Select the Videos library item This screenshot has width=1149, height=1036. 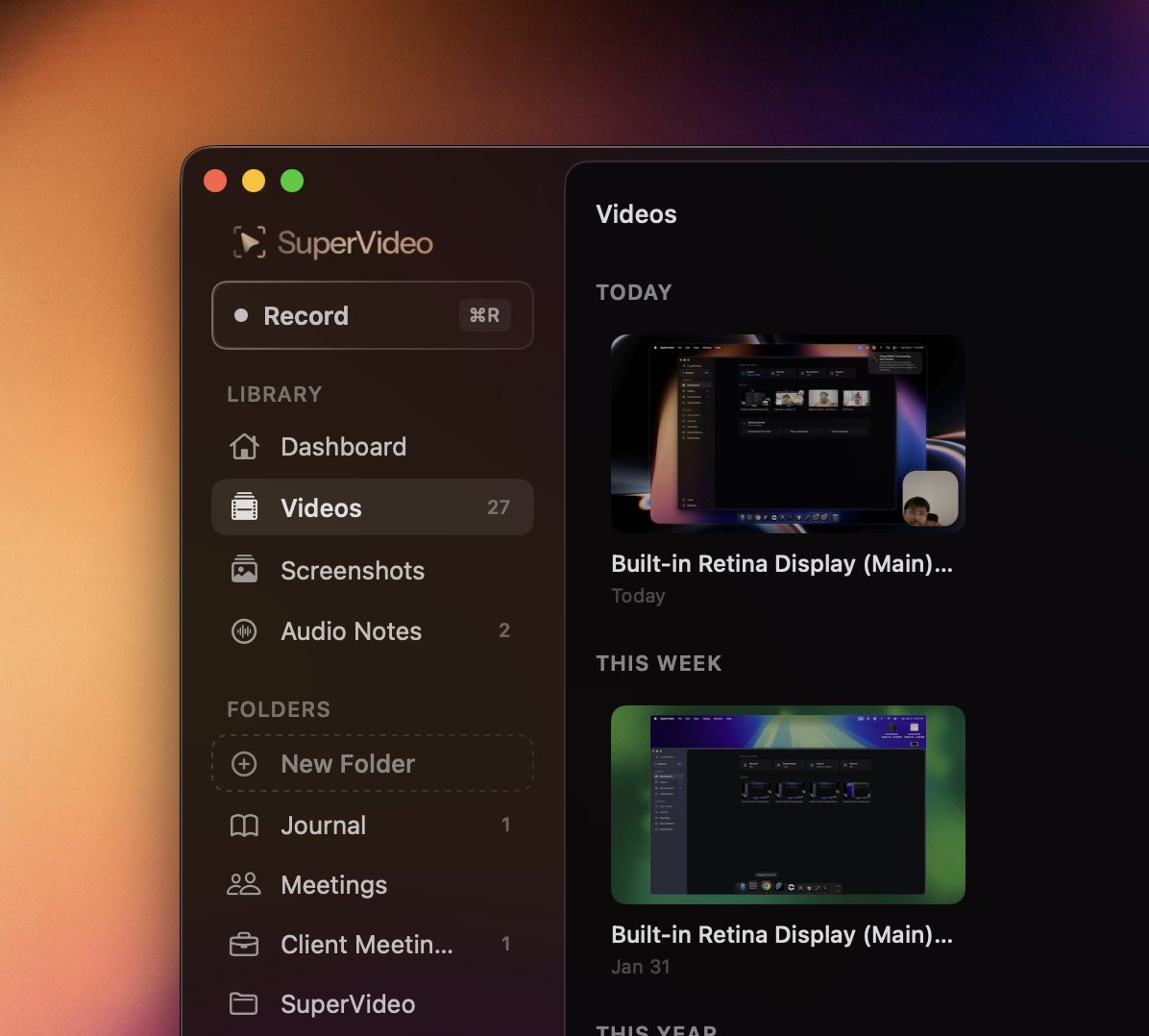tap(372, 507)
